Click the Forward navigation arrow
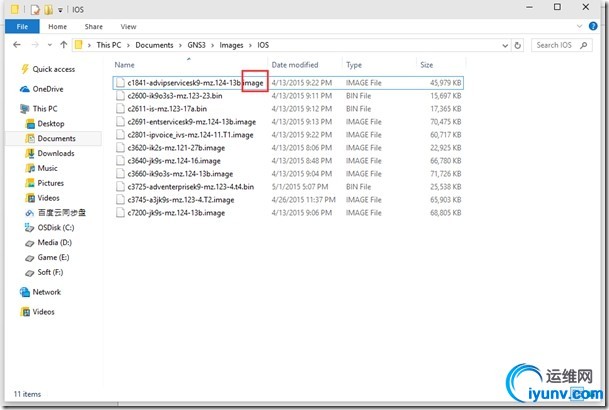Screen dimensions: 609x410 click(35, 45)
